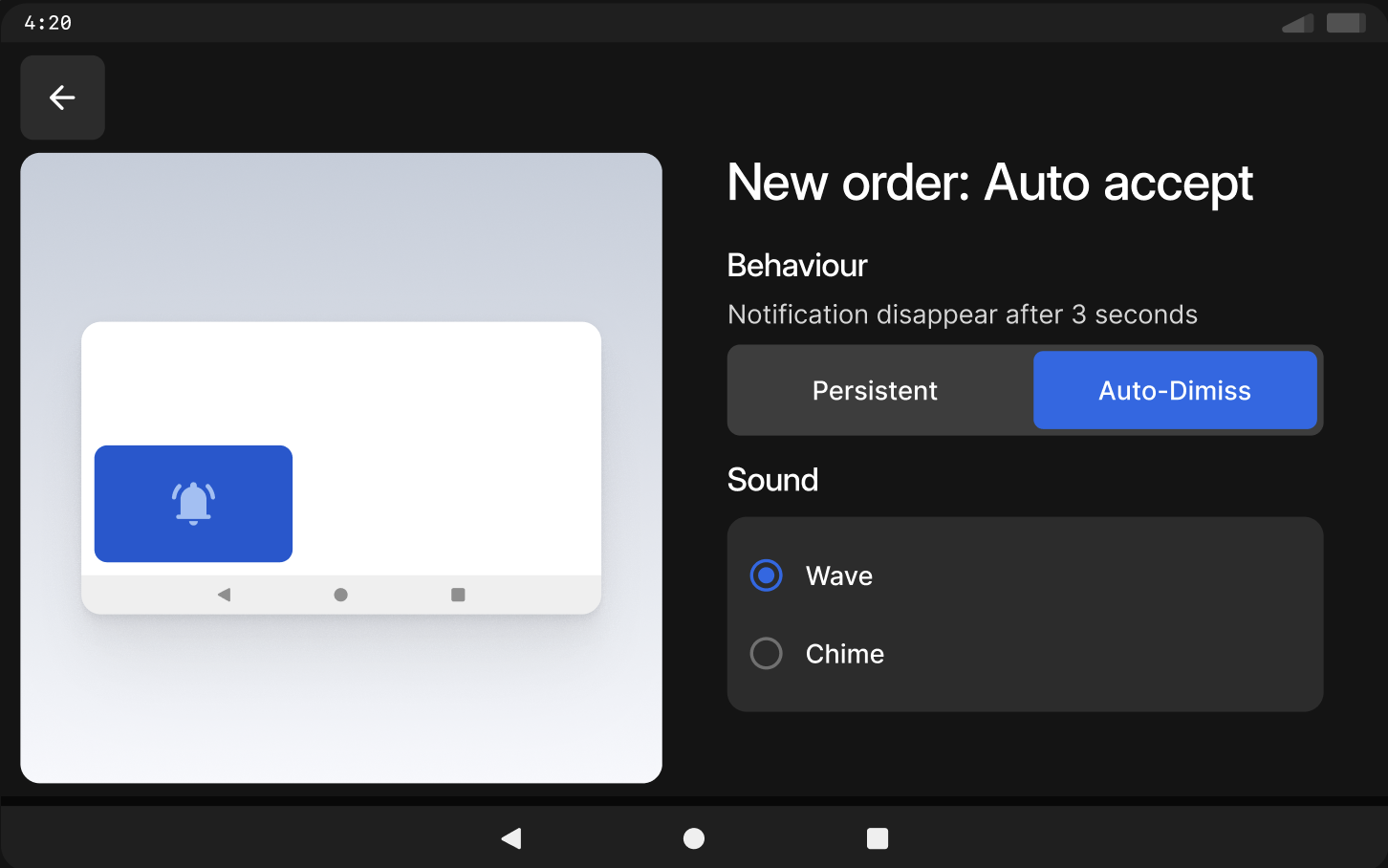The width and height of the screenshot is (1388, 868).
Task: Click the "New order: Auto accept" title
Action: pyautogui.click(x=989, y=183)
